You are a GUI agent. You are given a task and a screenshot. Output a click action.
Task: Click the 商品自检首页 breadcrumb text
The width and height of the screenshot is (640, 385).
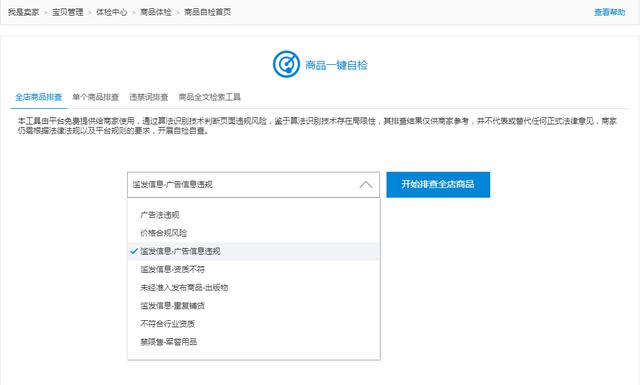(208, 12)
